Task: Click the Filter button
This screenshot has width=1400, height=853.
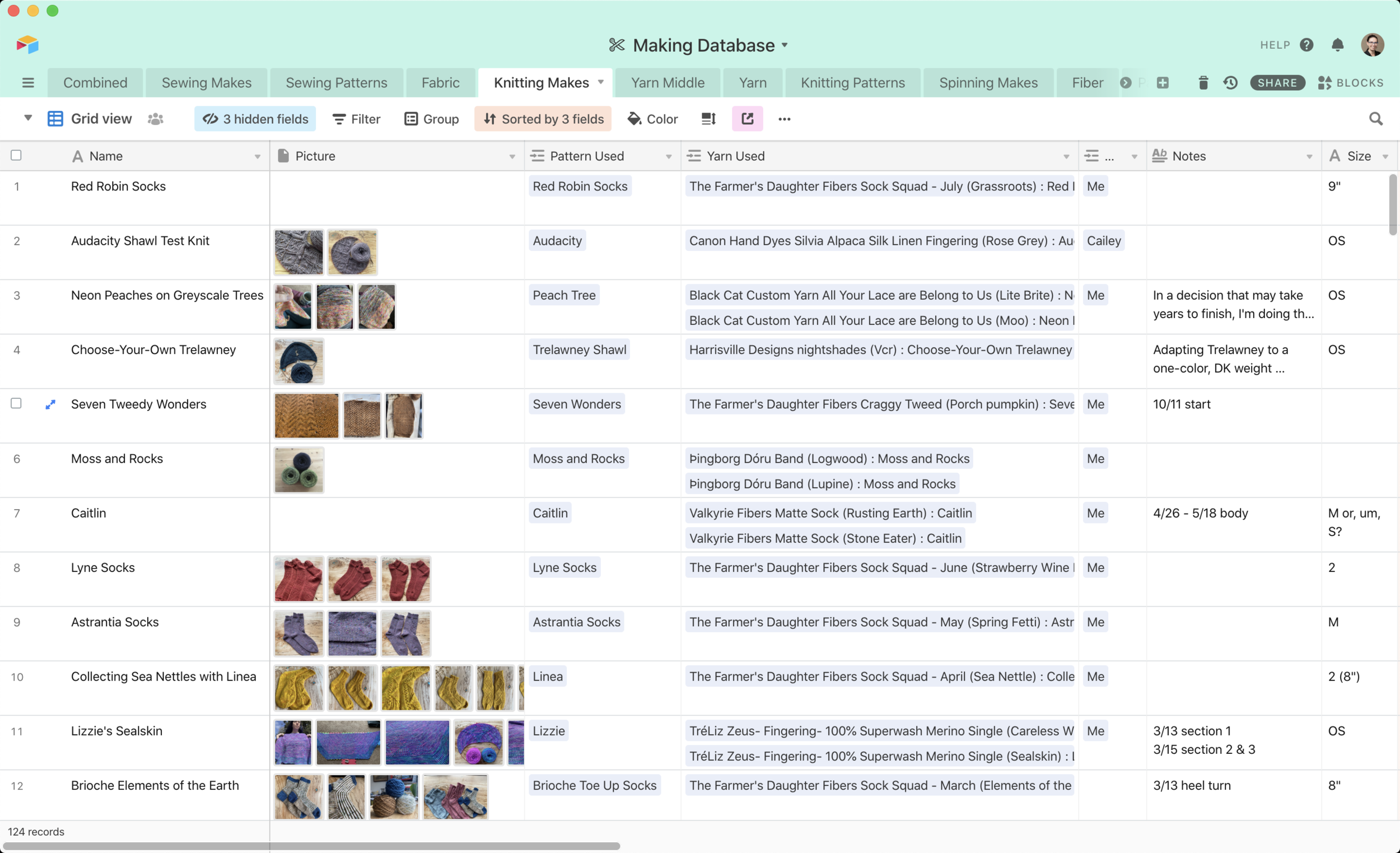Action: pos(356,119)
